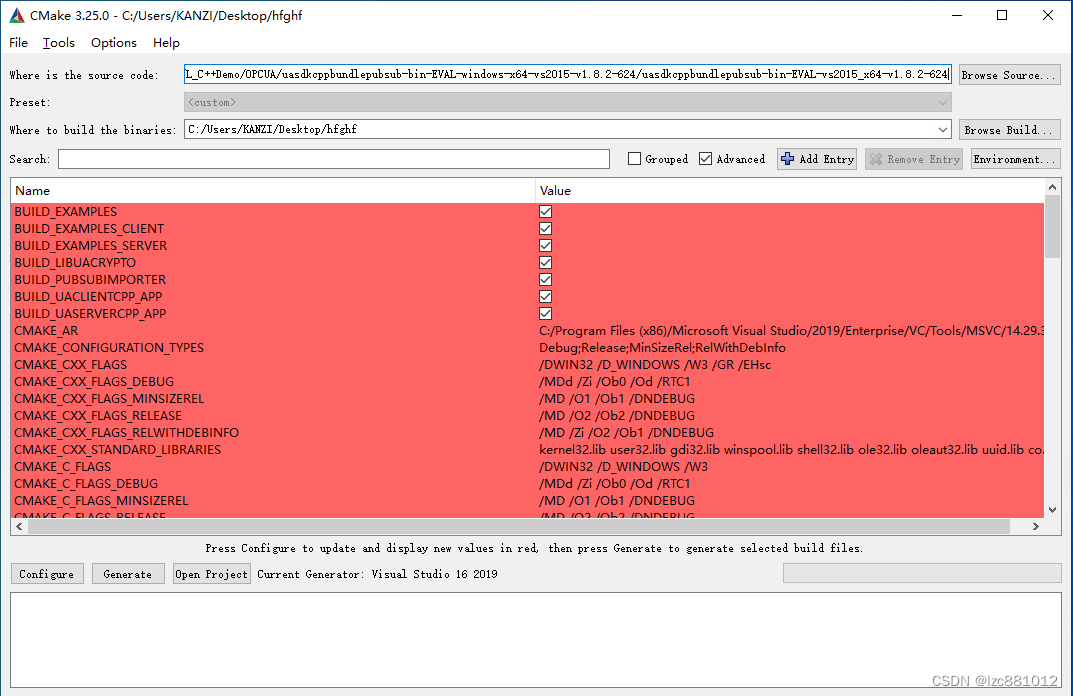Click value /DWIN32 /D_WINDOWS /W3 /GR /EHsc
Viewport: 1073px width, 696px height.
pos(655,365)
